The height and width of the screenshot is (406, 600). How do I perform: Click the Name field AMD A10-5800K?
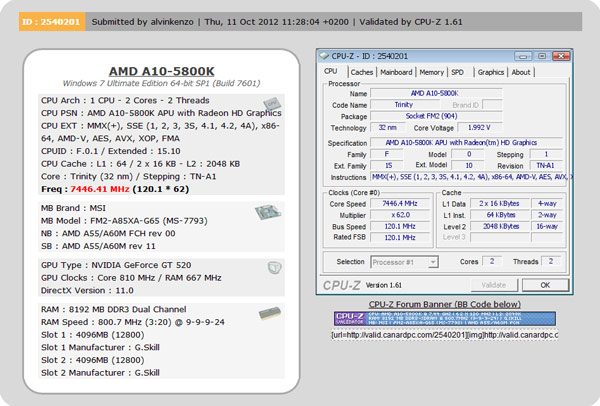click(x=436, y=93)
